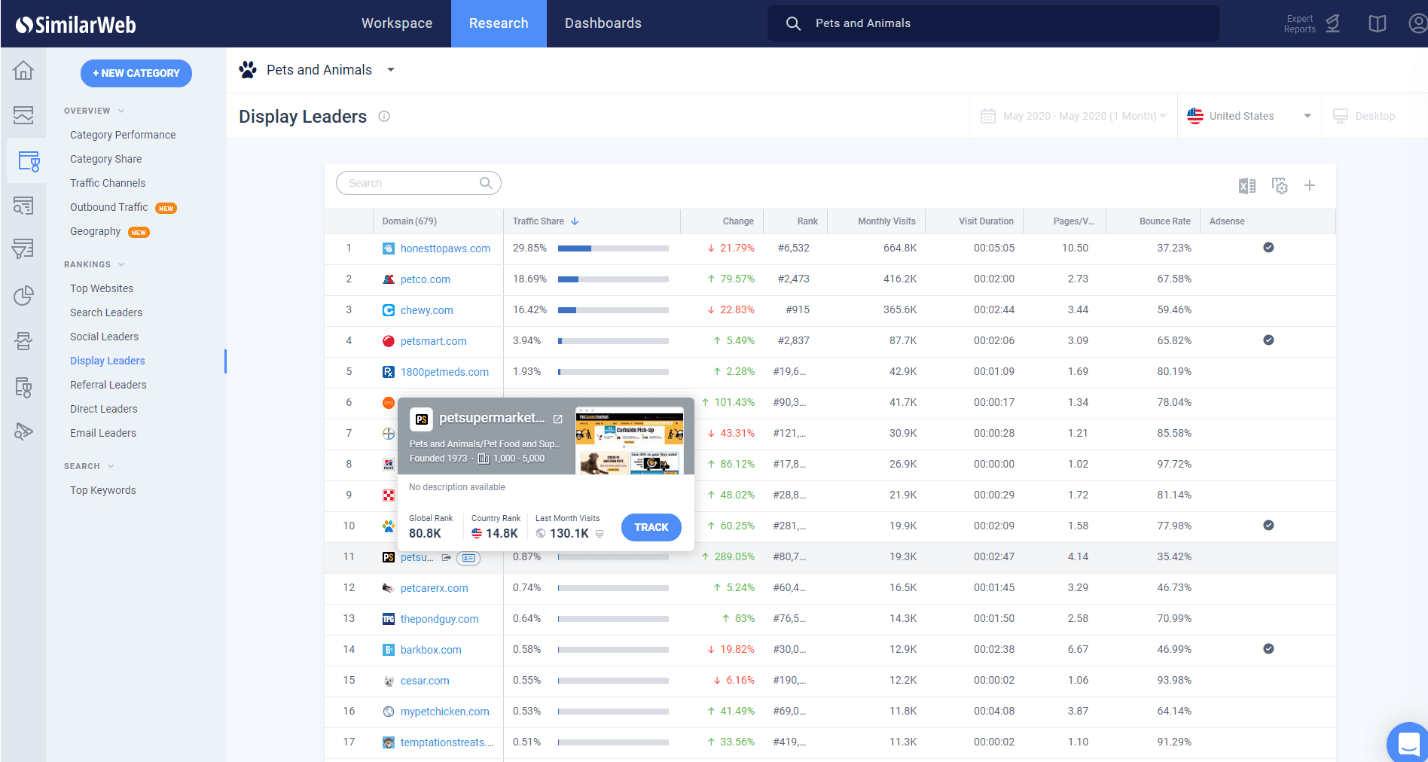Click the traffic share bar for petco.com
This screenshot has width=1428, height=762.
tap(613, 279)
